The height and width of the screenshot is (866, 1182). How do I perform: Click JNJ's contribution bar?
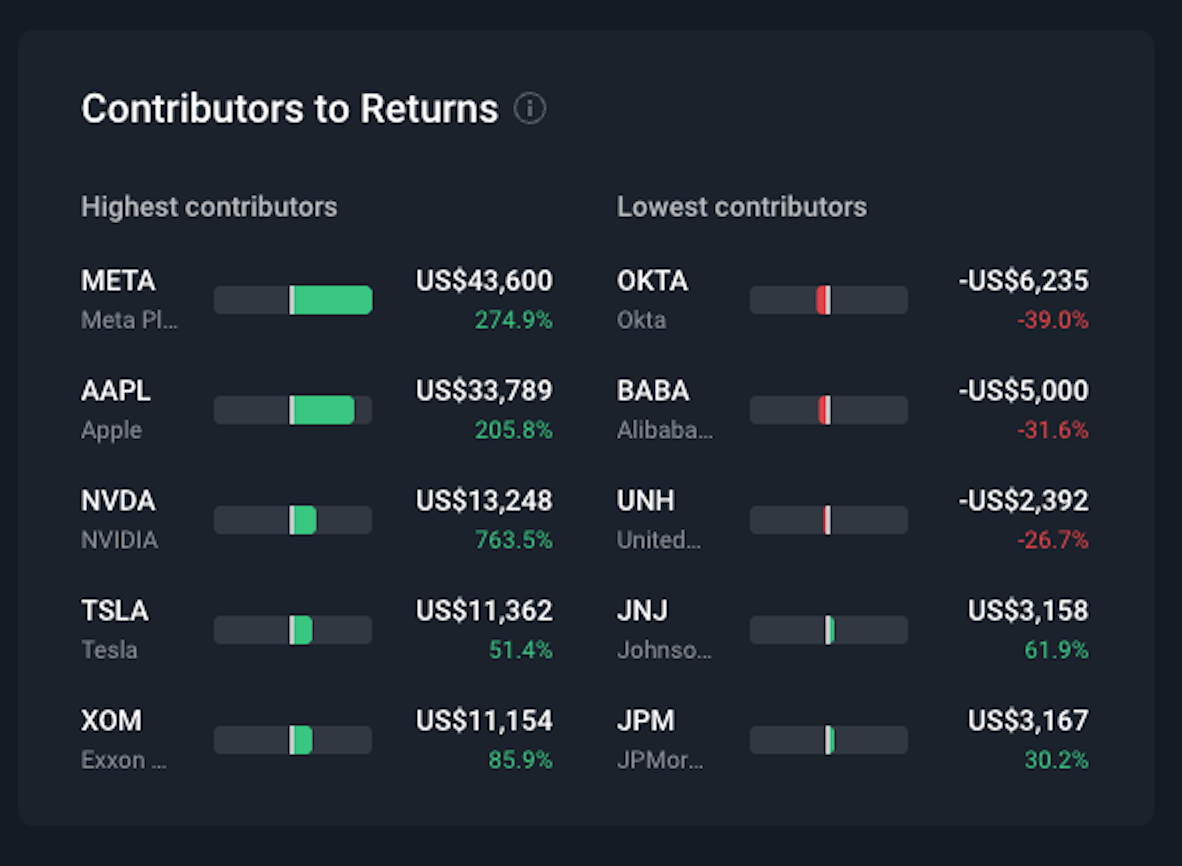[x=829, y=630]
